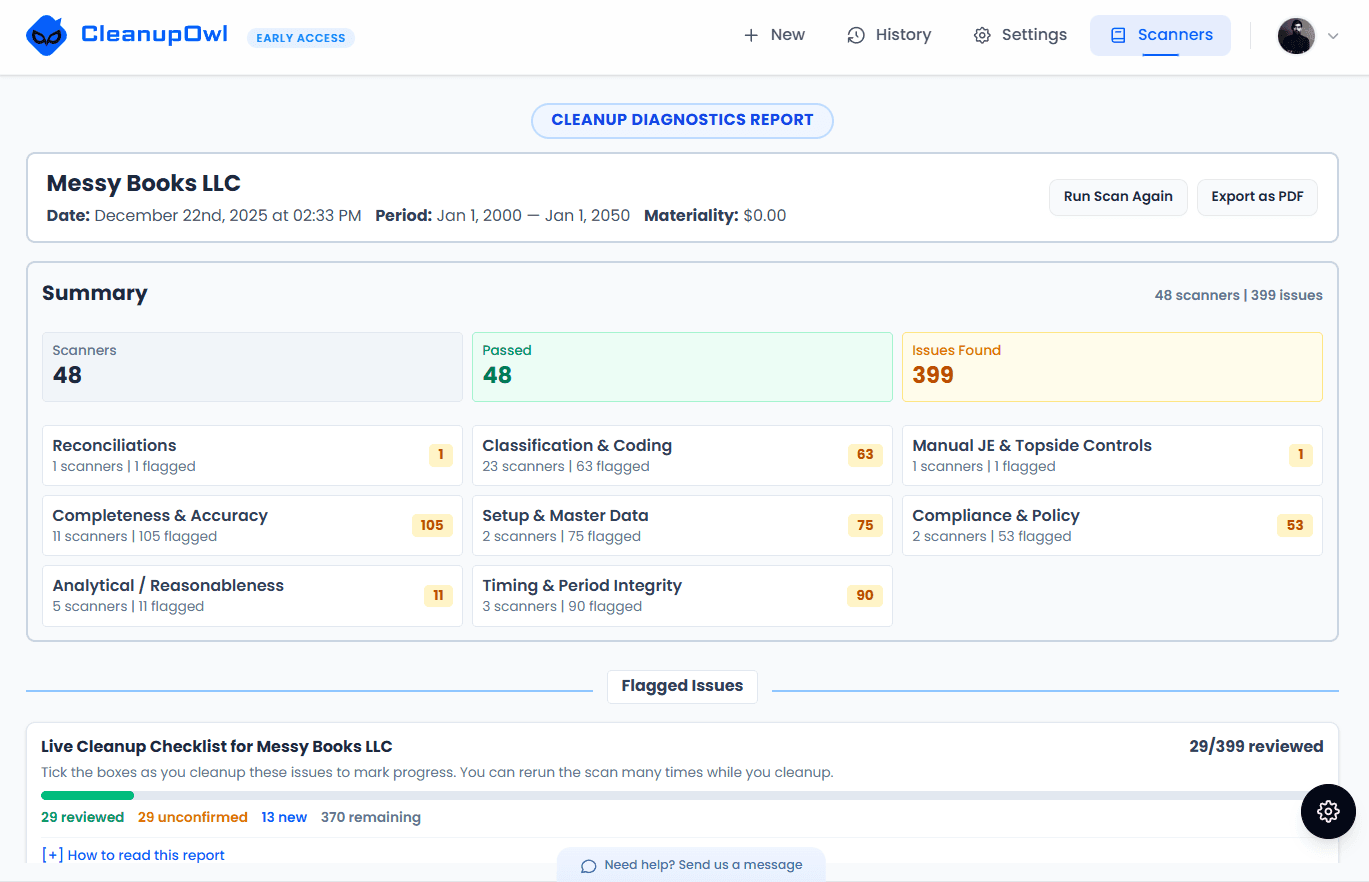
Task: Expand the profile menu chevron
Action: click(1332, 36)
